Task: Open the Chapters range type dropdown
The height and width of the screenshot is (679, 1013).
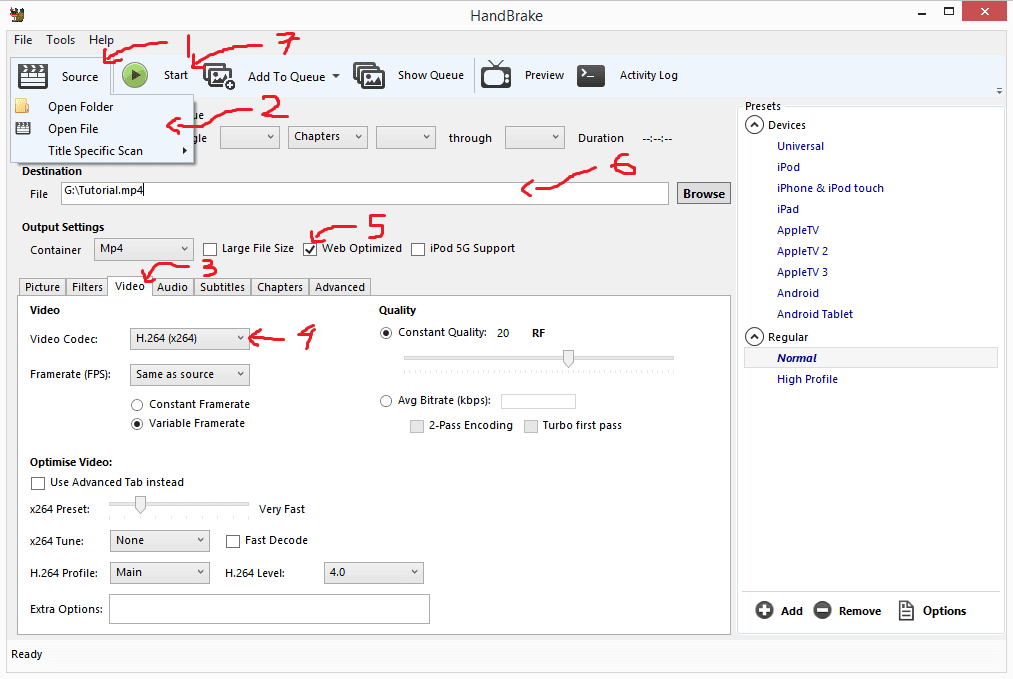Action: click(x=328, y=137)
